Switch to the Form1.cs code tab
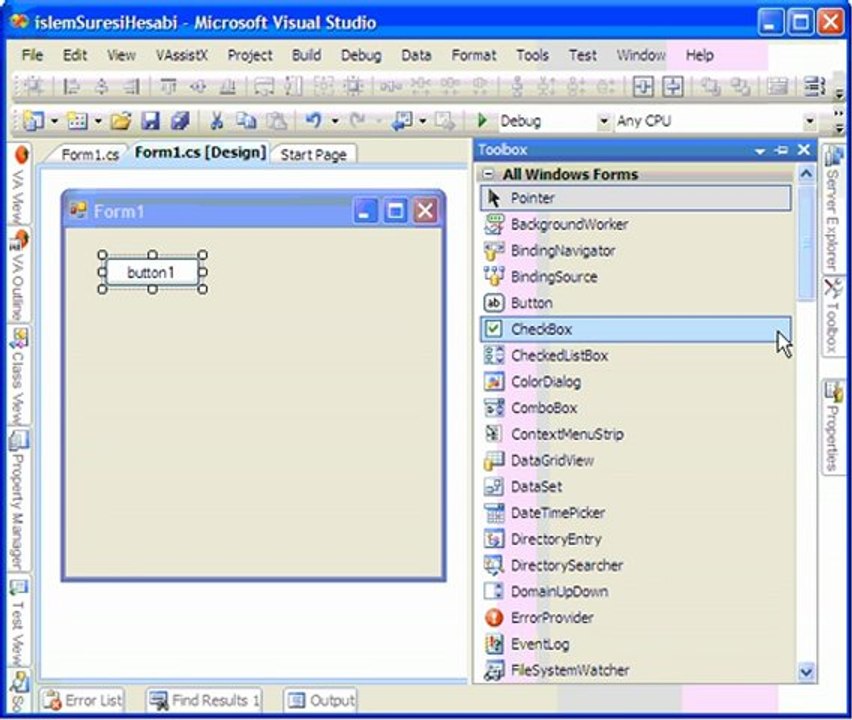Screen dimensions: 852x720 pos(90,155)
